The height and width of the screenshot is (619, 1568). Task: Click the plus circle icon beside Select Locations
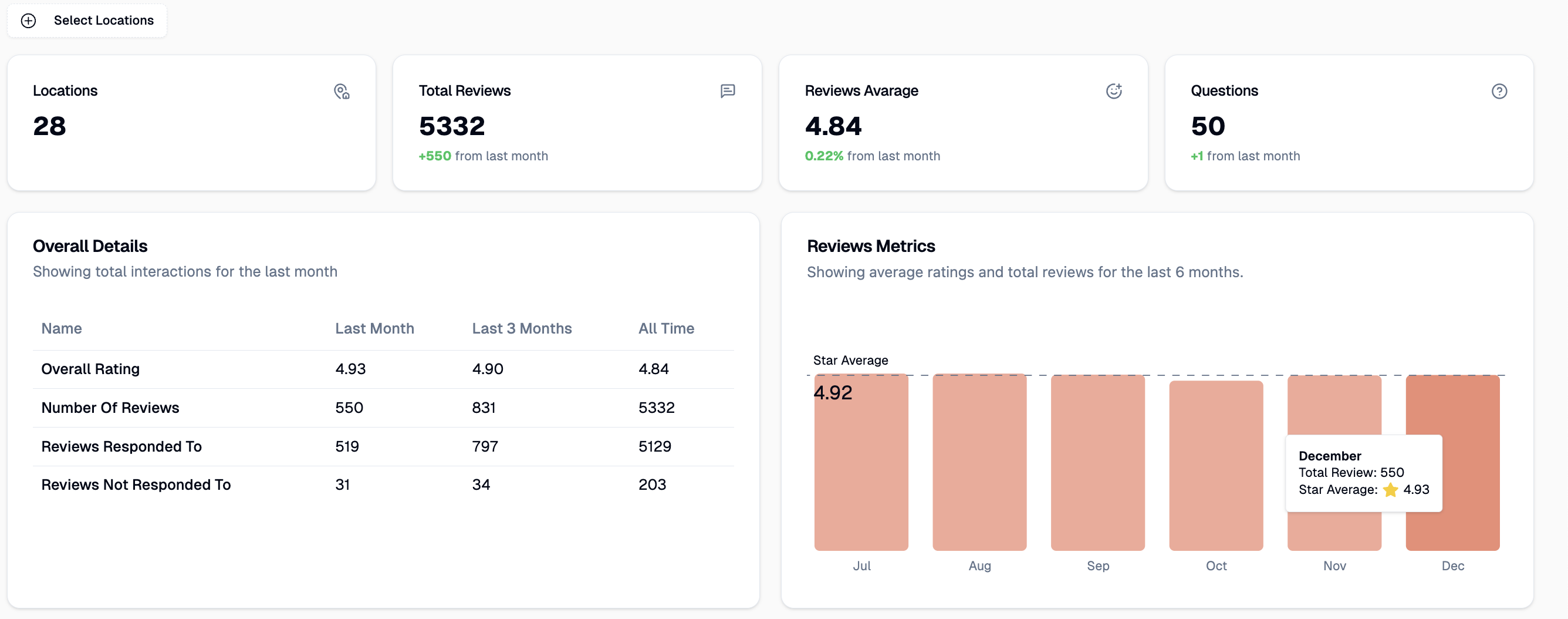29,21
